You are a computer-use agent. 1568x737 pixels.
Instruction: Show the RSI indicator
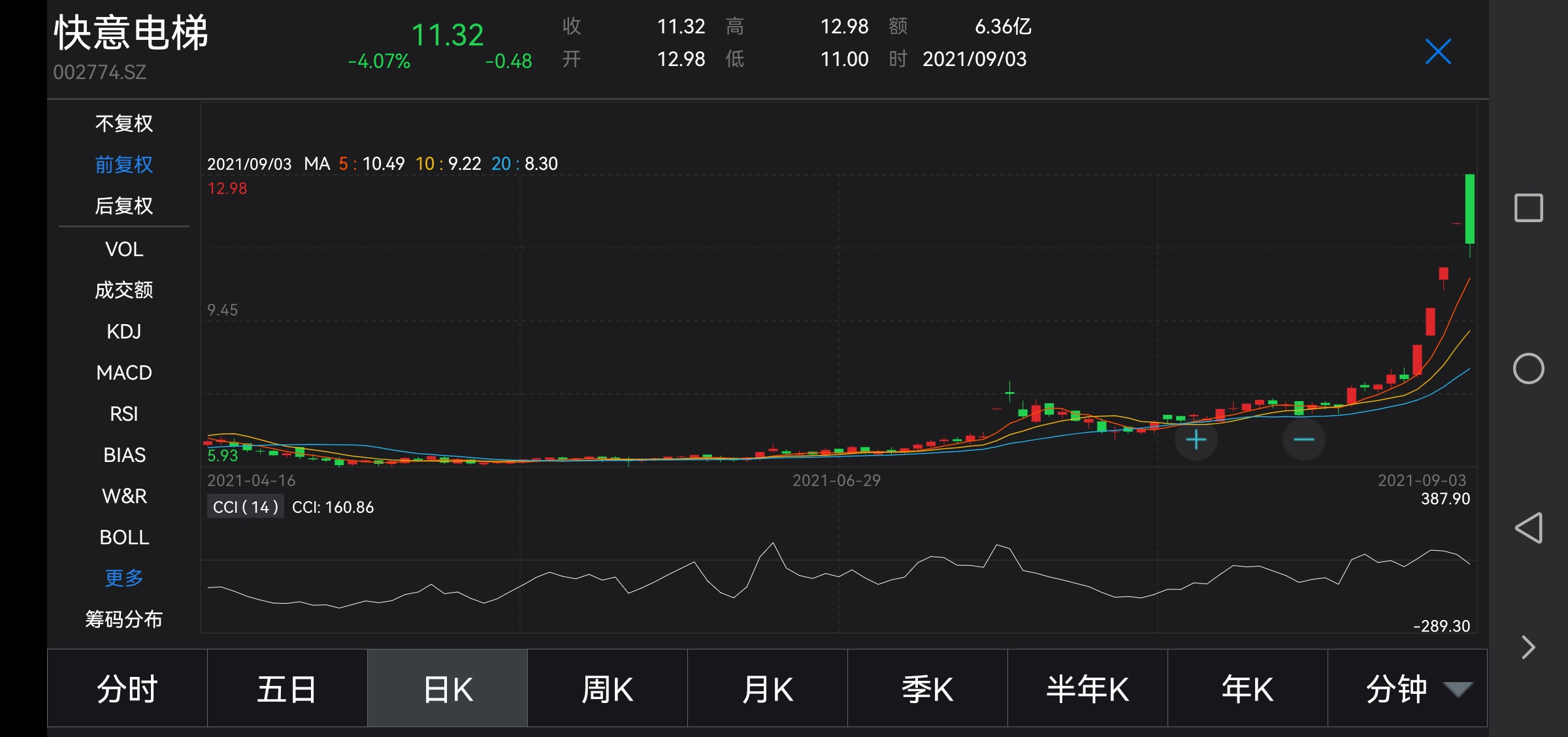(x=124, y=414)
